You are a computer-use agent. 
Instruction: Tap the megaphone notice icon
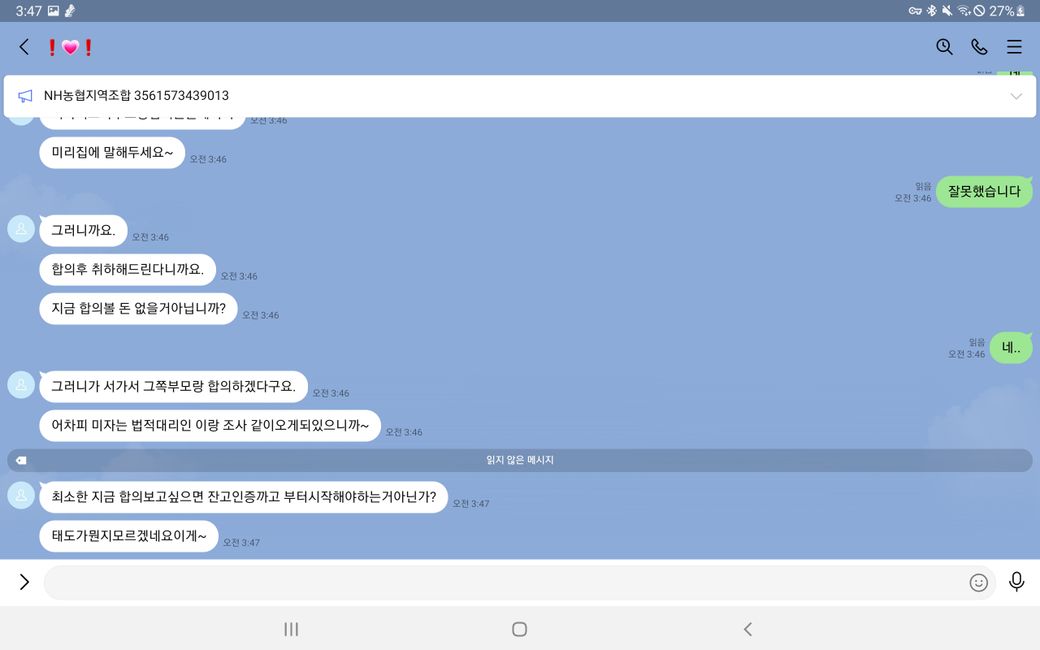(x=25, y=96)
